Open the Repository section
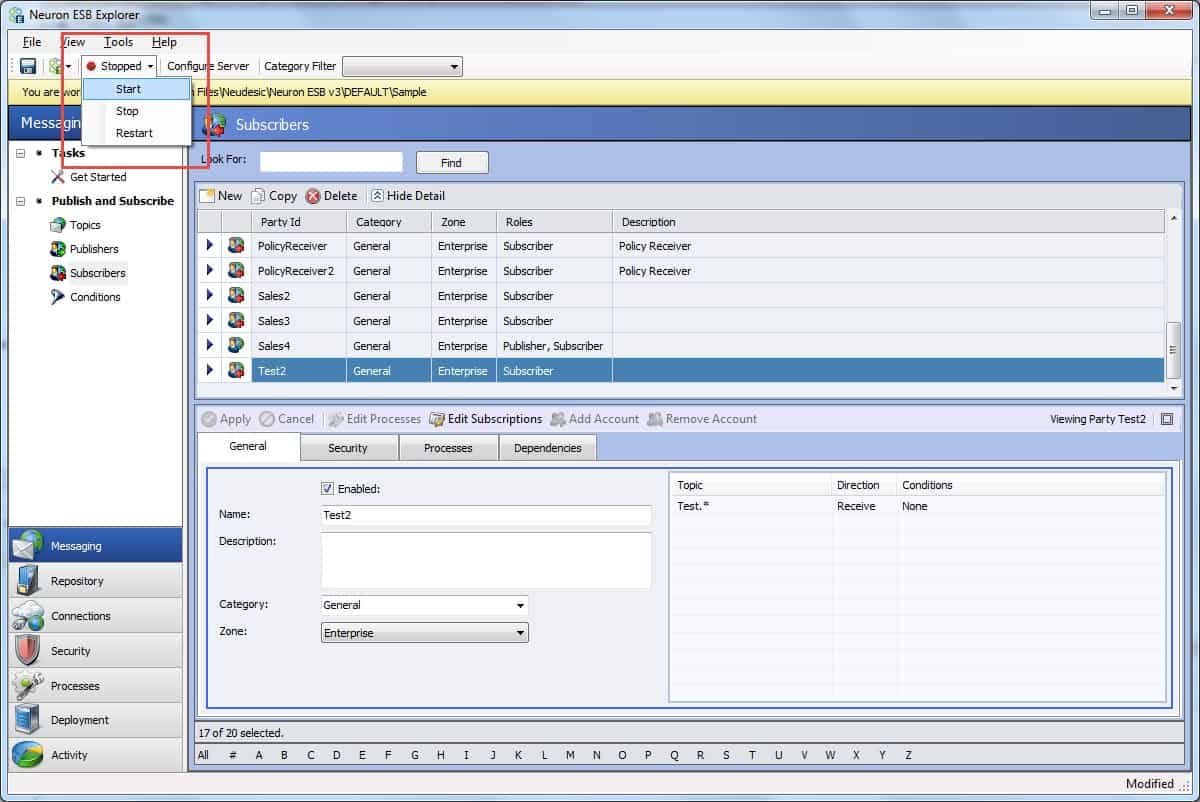The image size is (1200, 802). point(96,581)
